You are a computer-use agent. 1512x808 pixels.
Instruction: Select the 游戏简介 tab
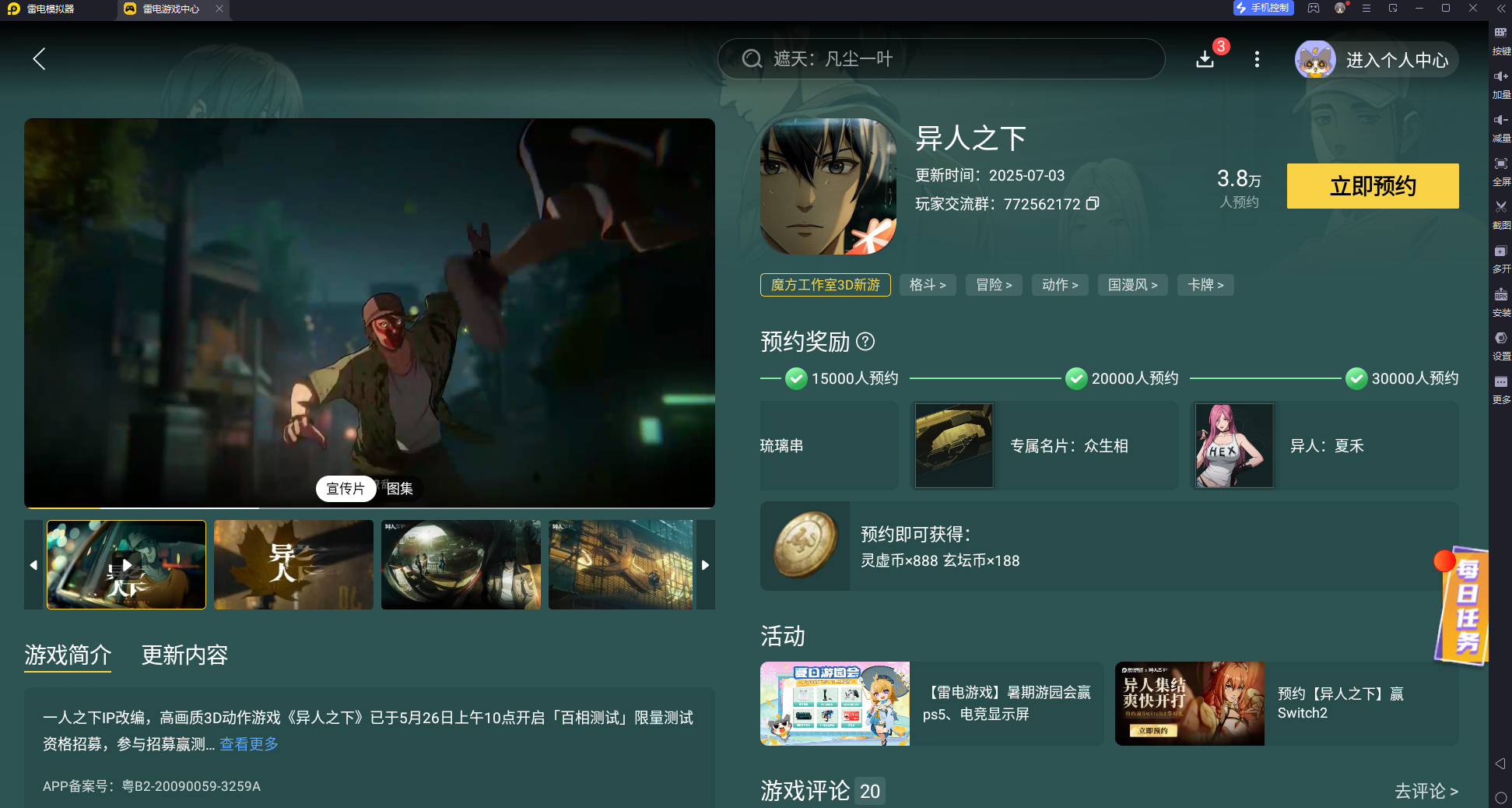coord(68,655)
